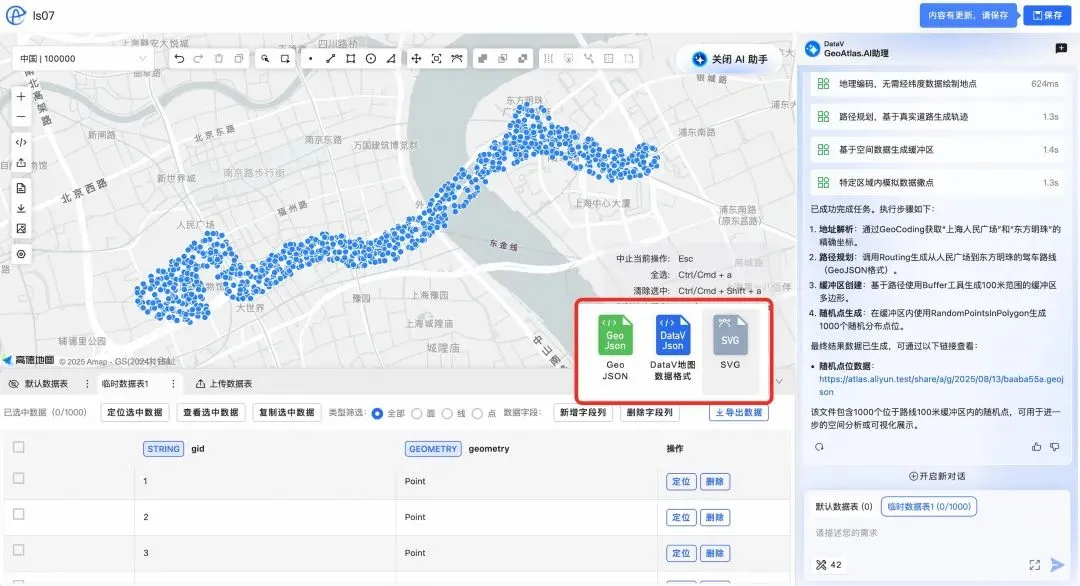This screenshot has height=586, width=1080.
Task: Click the copy duplicate icon in toolbar
Action: (x=238, y=59)
